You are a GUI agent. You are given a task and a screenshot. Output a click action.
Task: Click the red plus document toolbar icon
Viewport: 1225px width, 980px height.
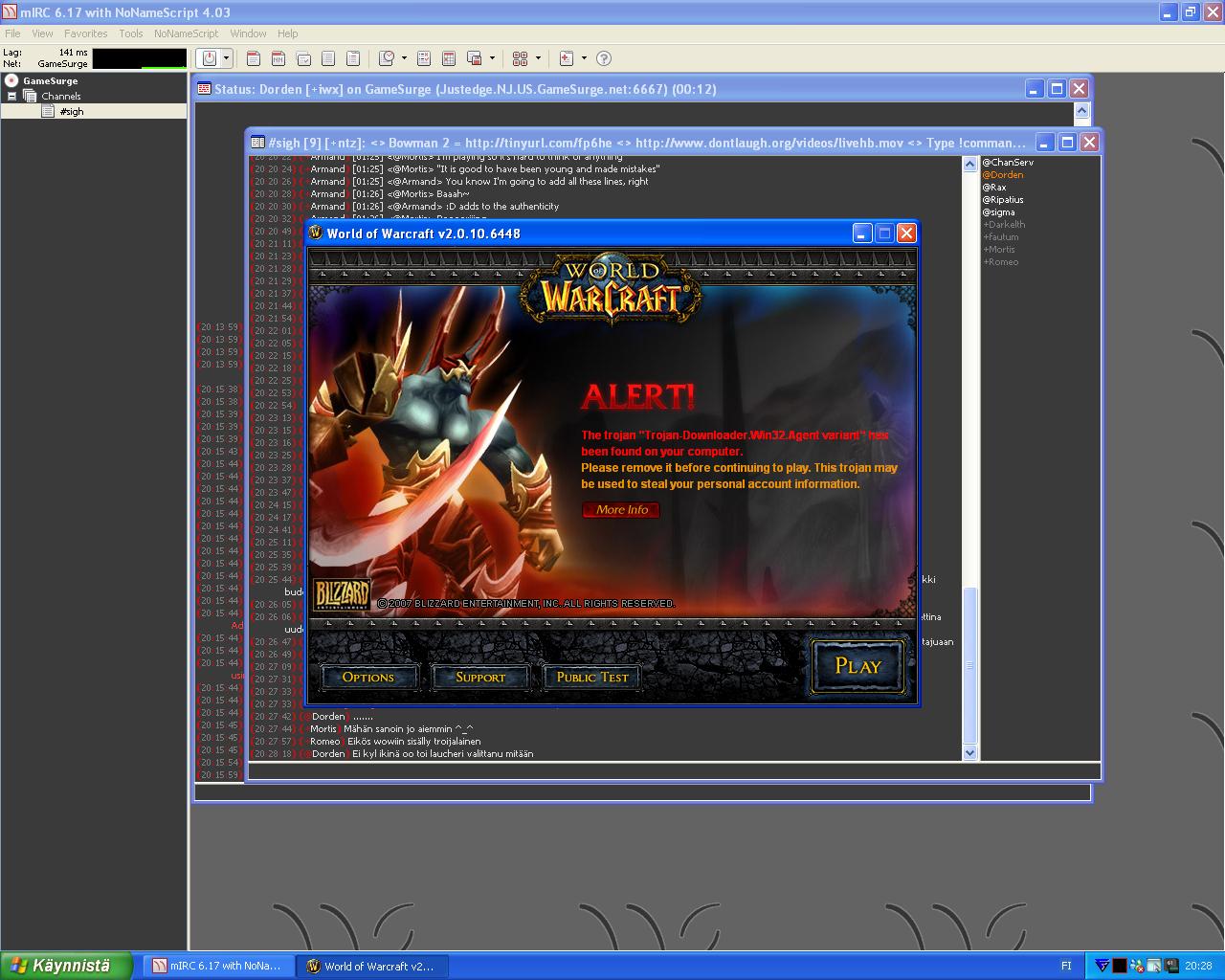(x=567, y=58)
